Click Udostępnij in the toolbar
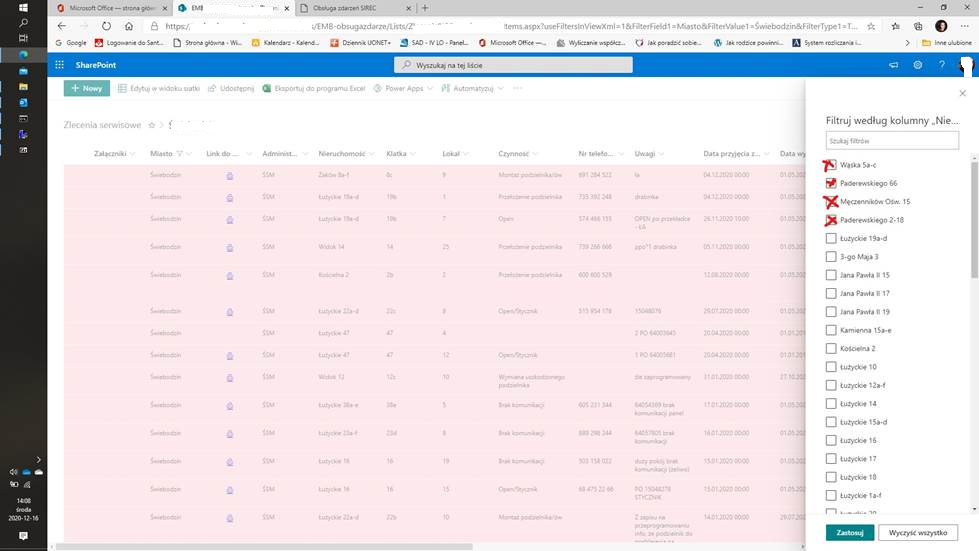The height and width of the screenshot is (551, 979). pyautogui.click(x=231, y=89)
